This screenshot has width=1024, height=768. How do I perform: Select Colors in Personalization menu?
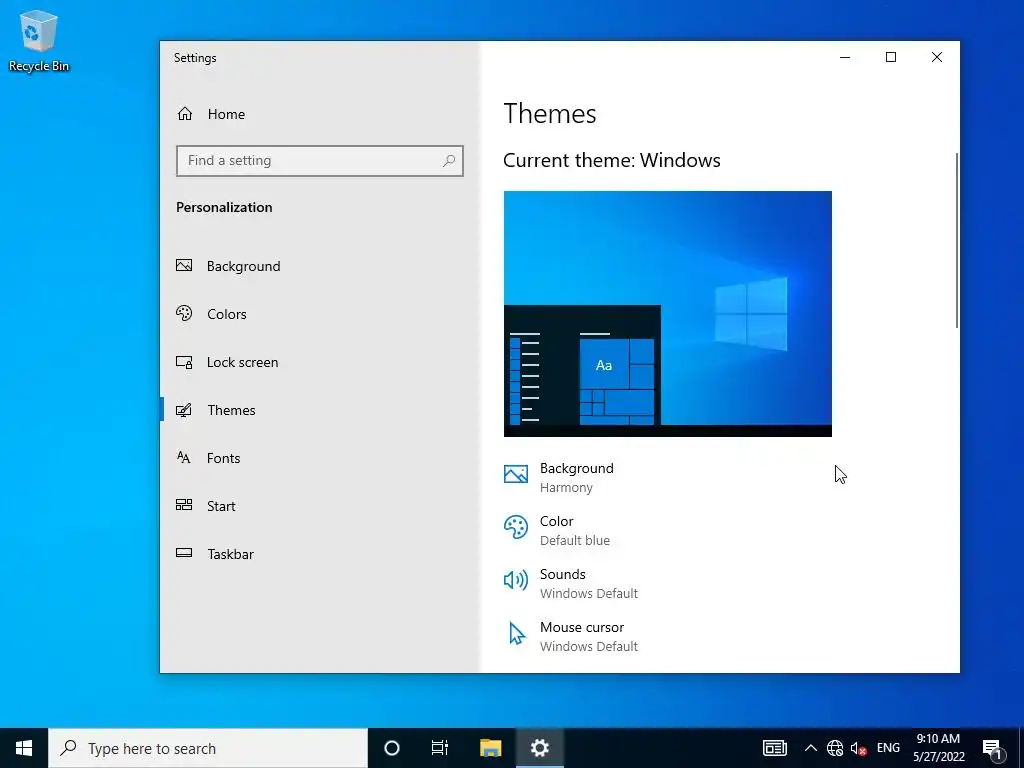coord(319,313)
